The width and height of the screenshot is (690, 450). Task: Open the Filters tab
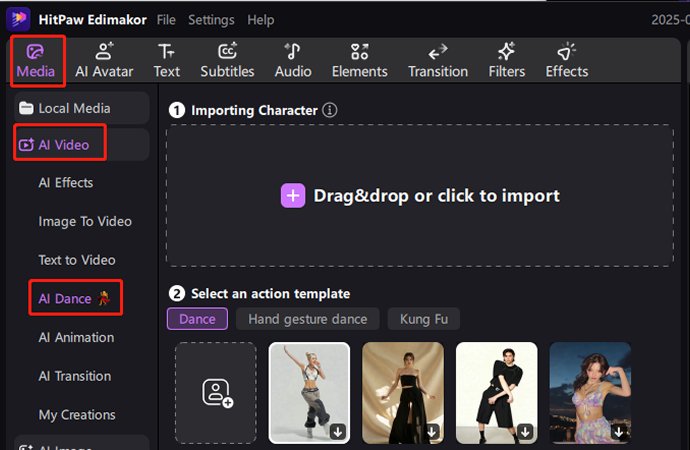click(506, 61)
